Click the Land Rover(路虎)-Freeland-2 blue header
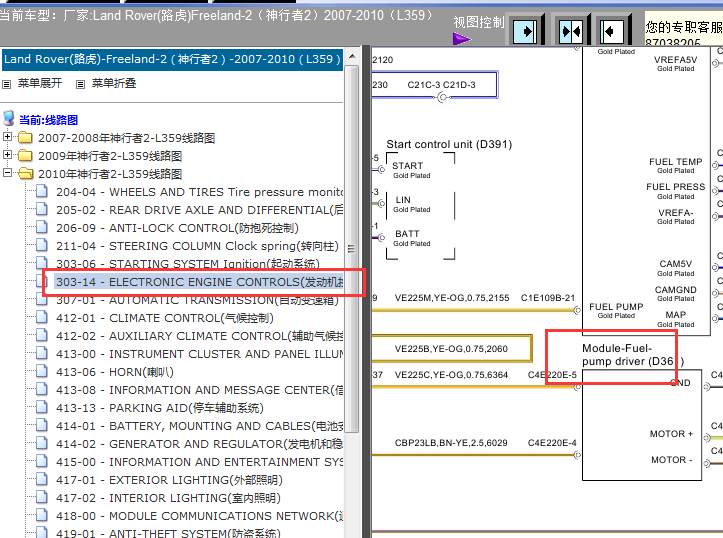Screen dimensions: 723x538 (172, 59)
